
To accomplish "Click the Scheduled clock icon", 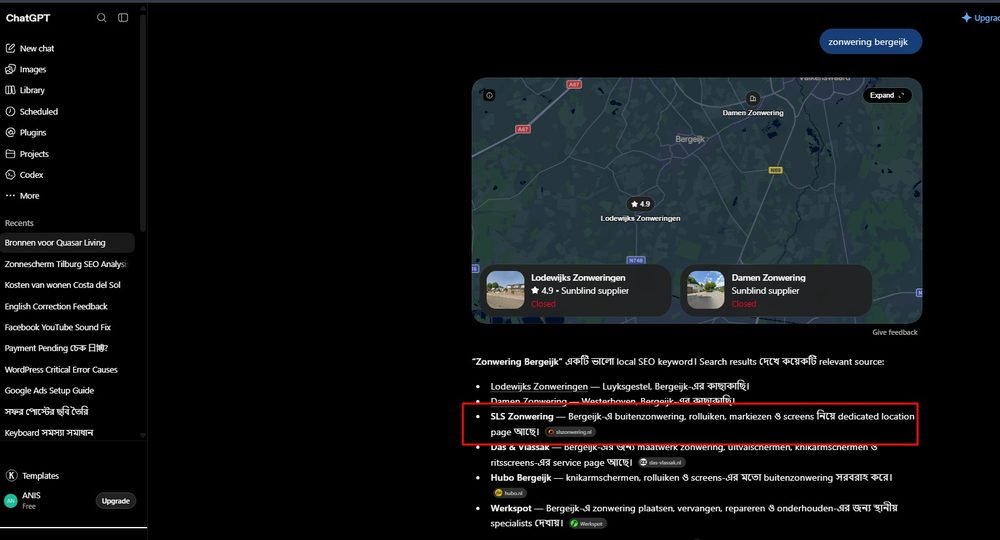I will click(10, 111).
